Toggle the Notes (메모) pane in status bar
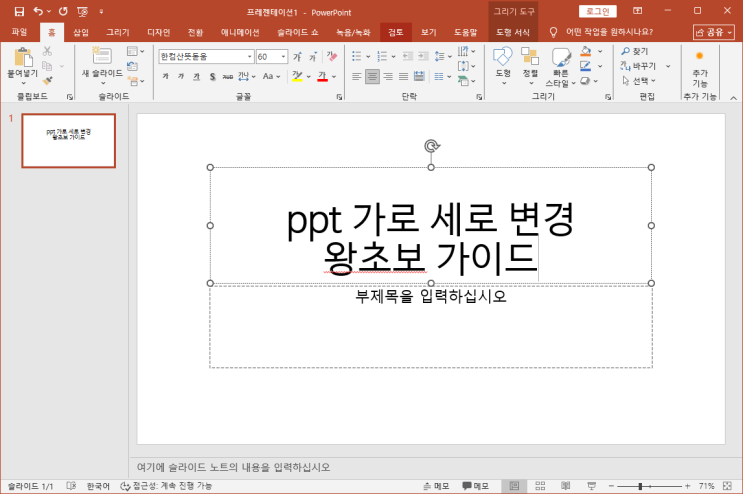Image resolution: width=743 pixels, height=494 pixels. (x=435, y=485)
